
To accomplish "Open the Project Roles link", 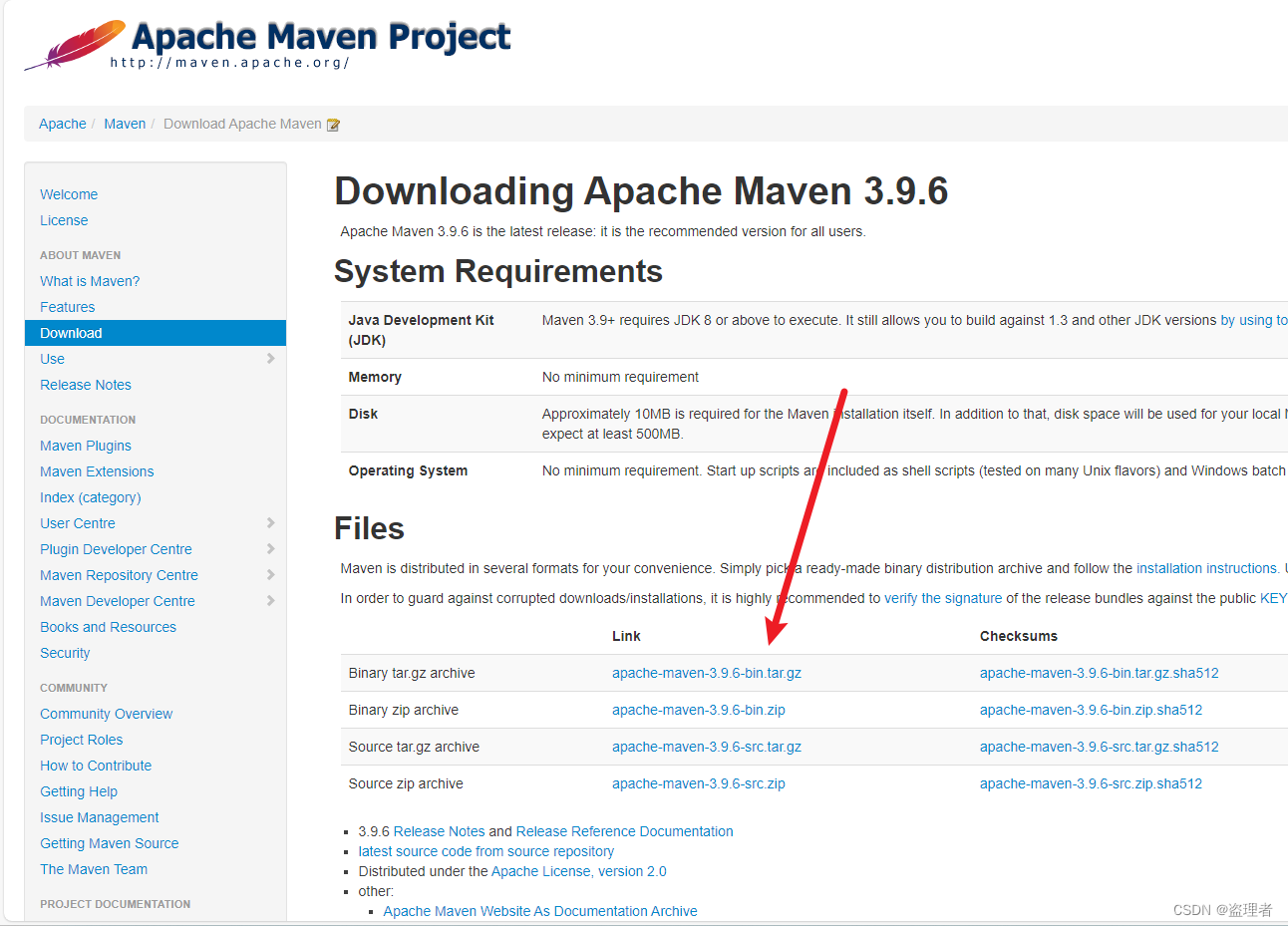I will coord(82,740).
